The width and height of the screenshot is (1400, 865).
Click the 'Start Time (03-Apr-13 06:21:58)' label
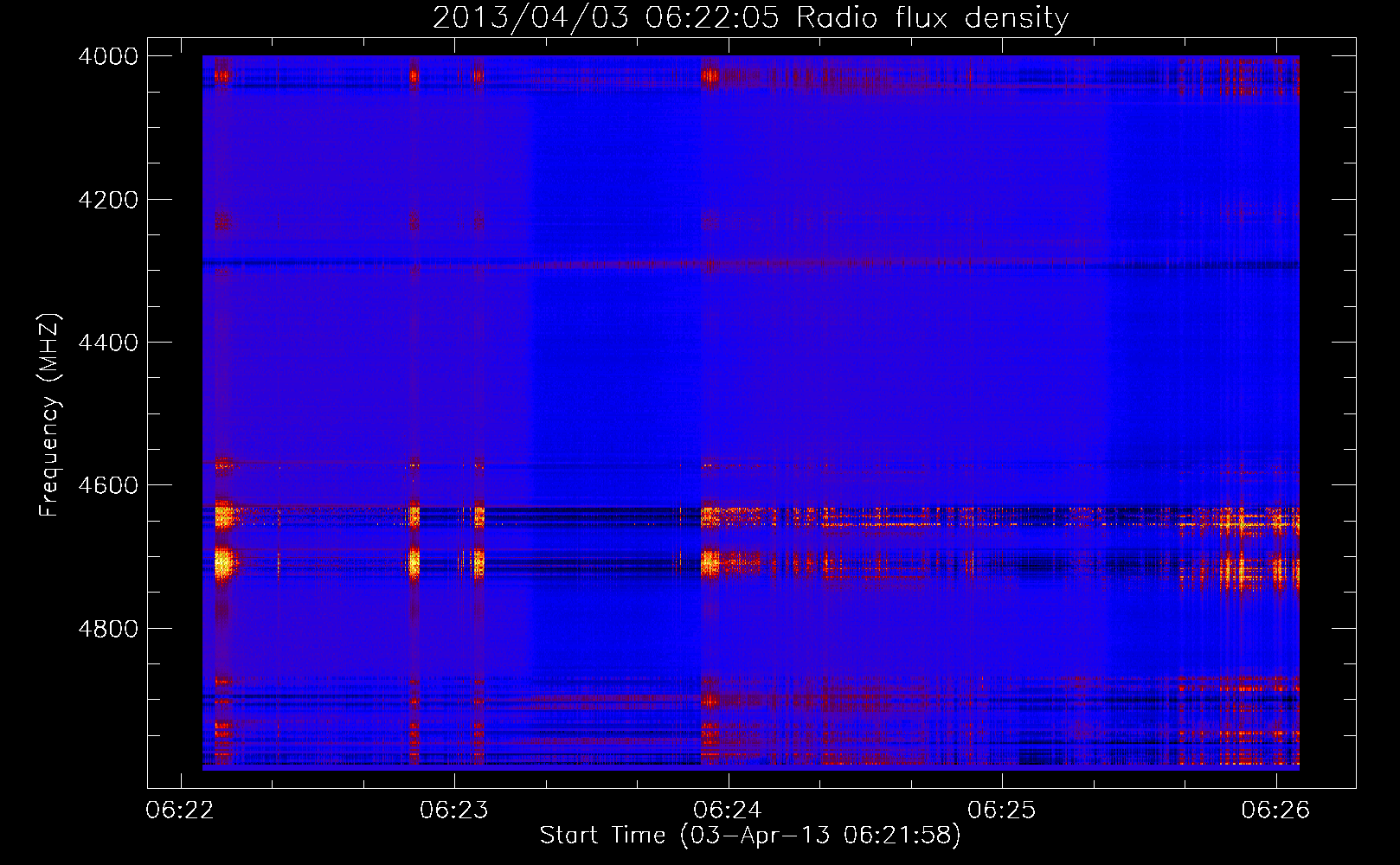(x=750, y=835)
